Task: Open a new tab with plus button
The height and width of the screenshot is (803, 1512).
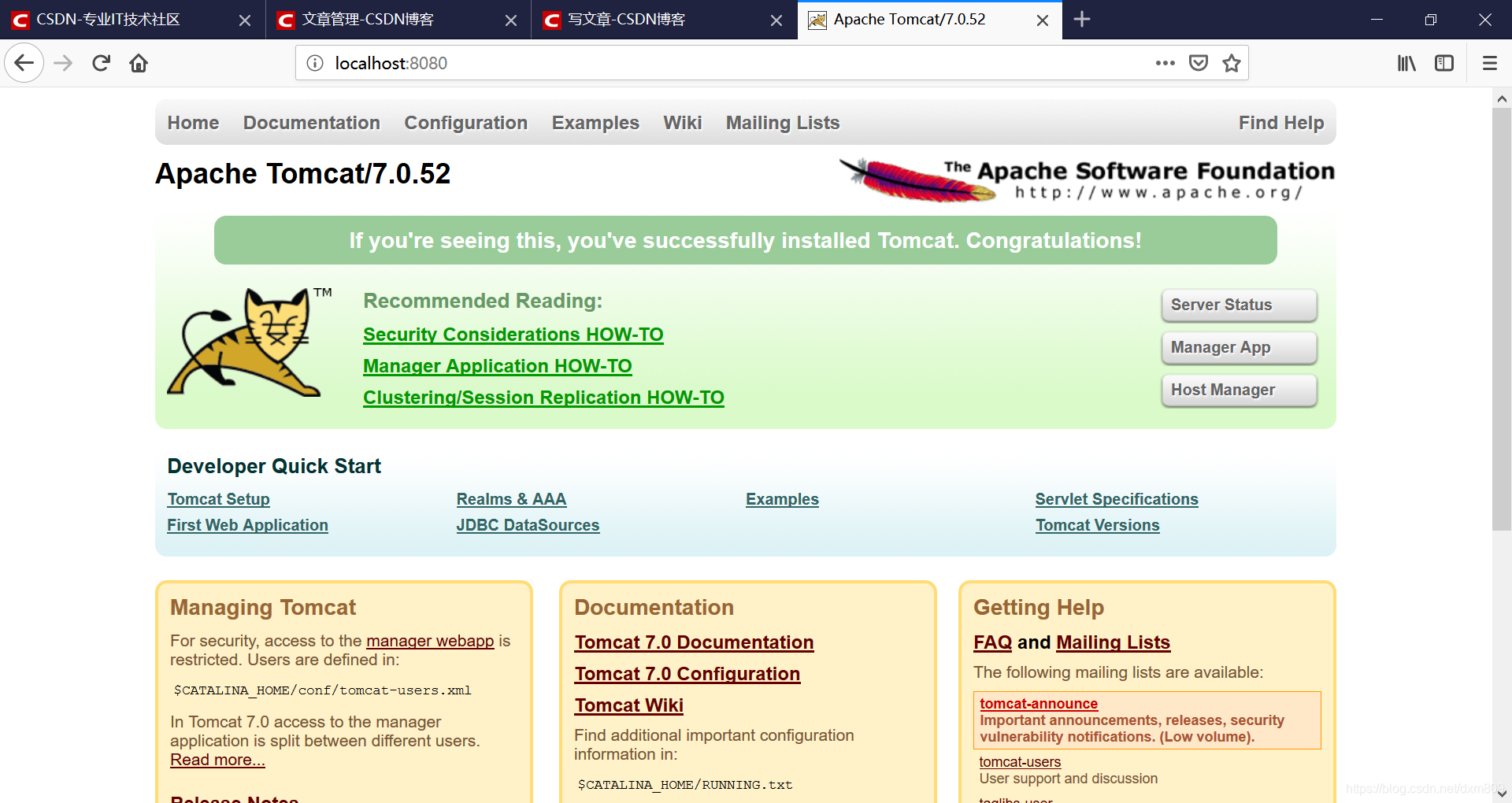Action: (x=1082, y=19)
